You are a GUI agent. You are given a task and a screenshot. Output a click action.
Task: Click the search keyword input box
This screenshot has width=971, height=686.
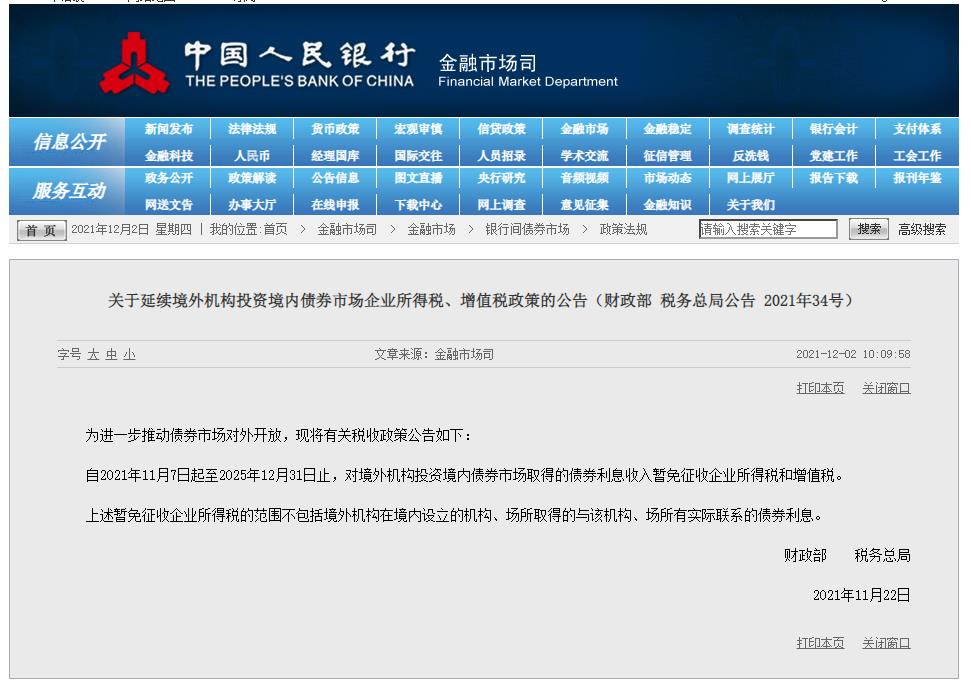(x=768, y=229)
